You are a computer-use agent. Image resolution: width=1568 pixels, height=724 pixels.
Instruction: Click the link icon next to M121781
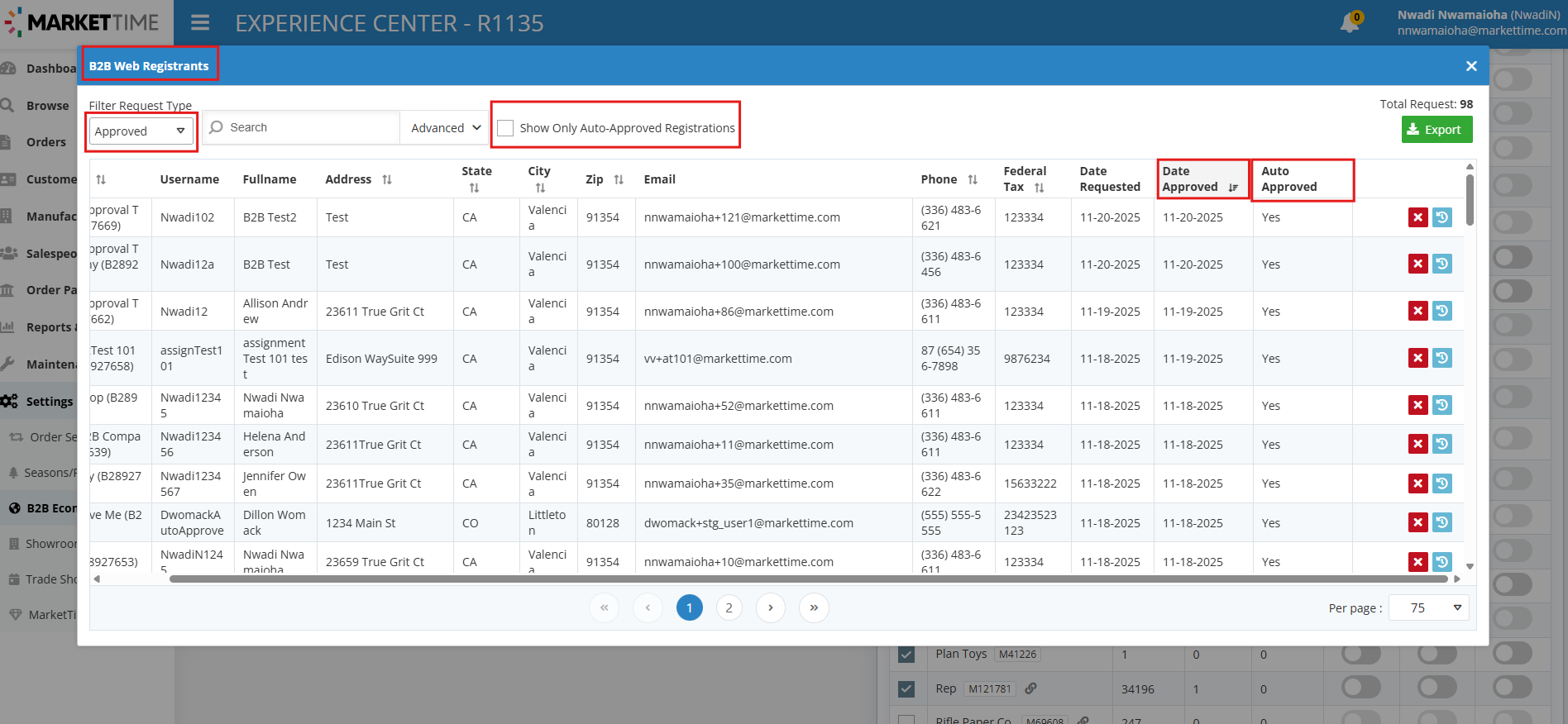[x=1030, y=688]
